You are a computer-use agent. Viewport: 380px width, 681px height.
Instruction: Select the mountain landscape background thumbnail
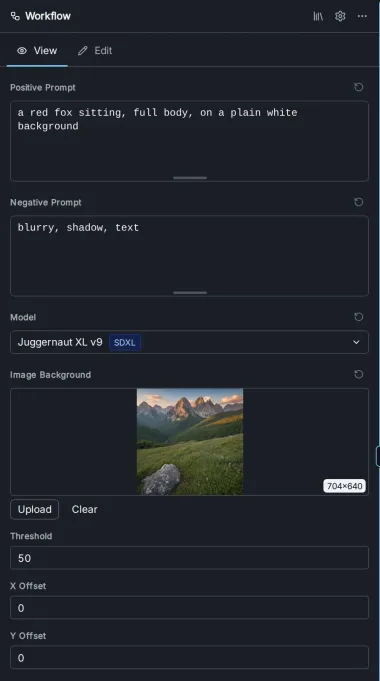point(190,442)
